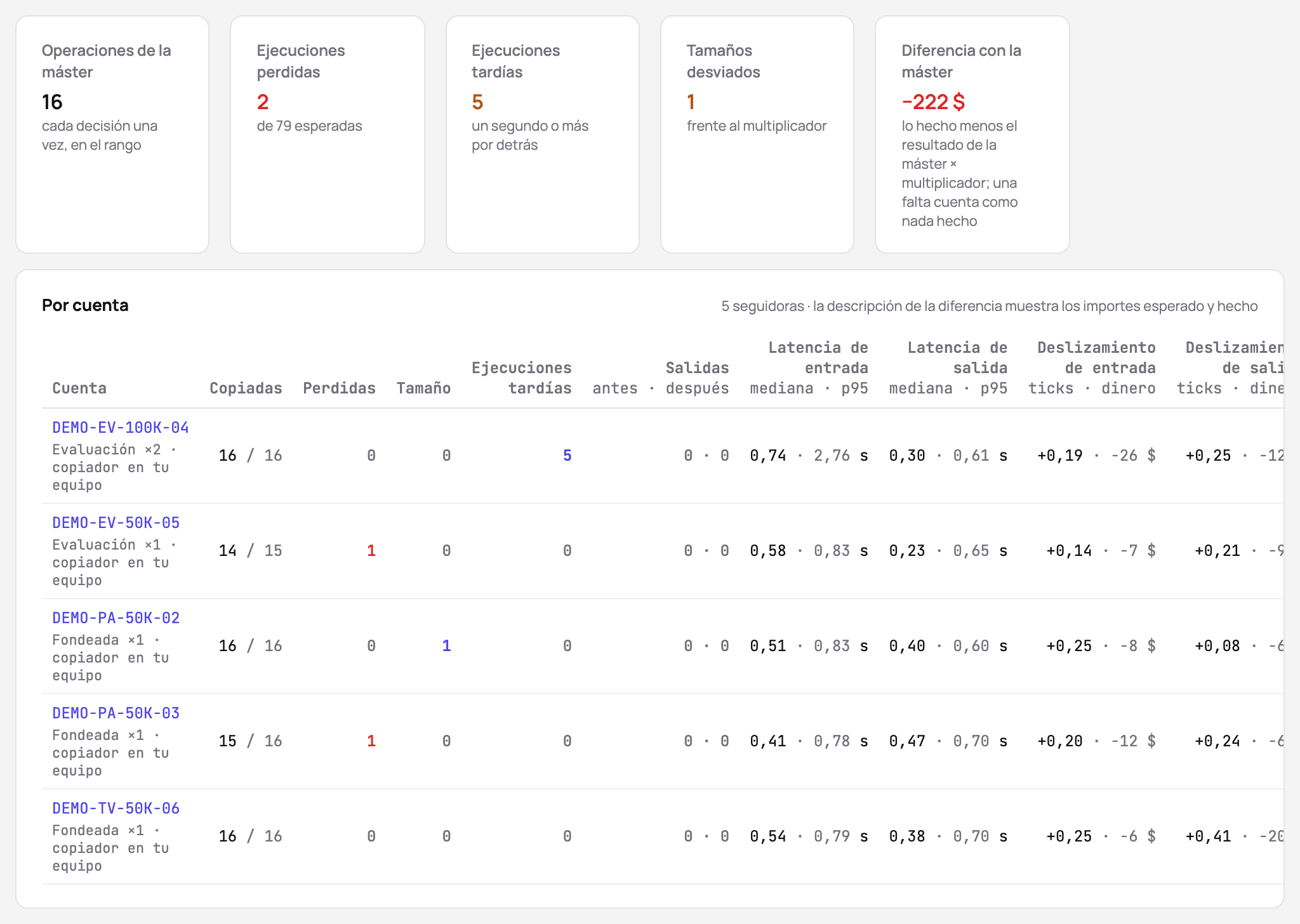Click exit latency 0,40 · 0,60 s

coord(948,646)
